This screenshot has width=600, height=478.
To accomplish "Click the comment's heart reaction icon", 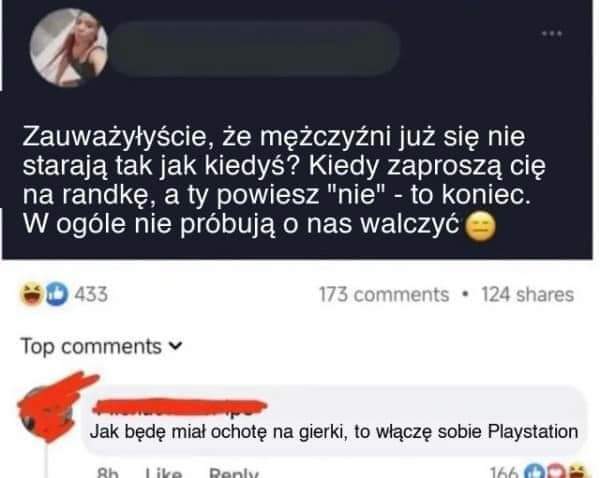I will pyautogui.click(x=556, y=471).
